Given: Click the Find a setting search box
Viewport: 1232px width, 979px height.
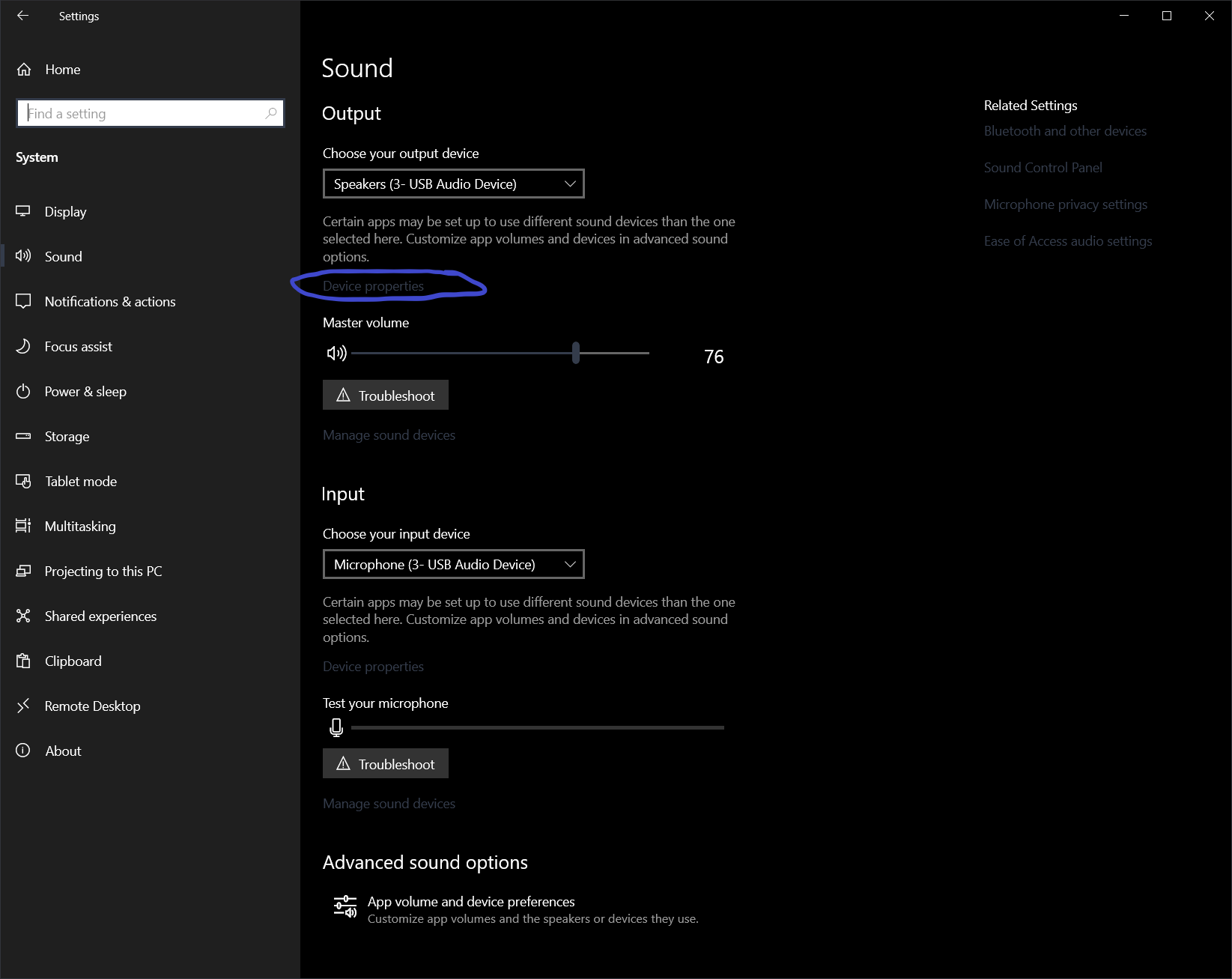Looking at the screenshot, I should pos(151,113).
